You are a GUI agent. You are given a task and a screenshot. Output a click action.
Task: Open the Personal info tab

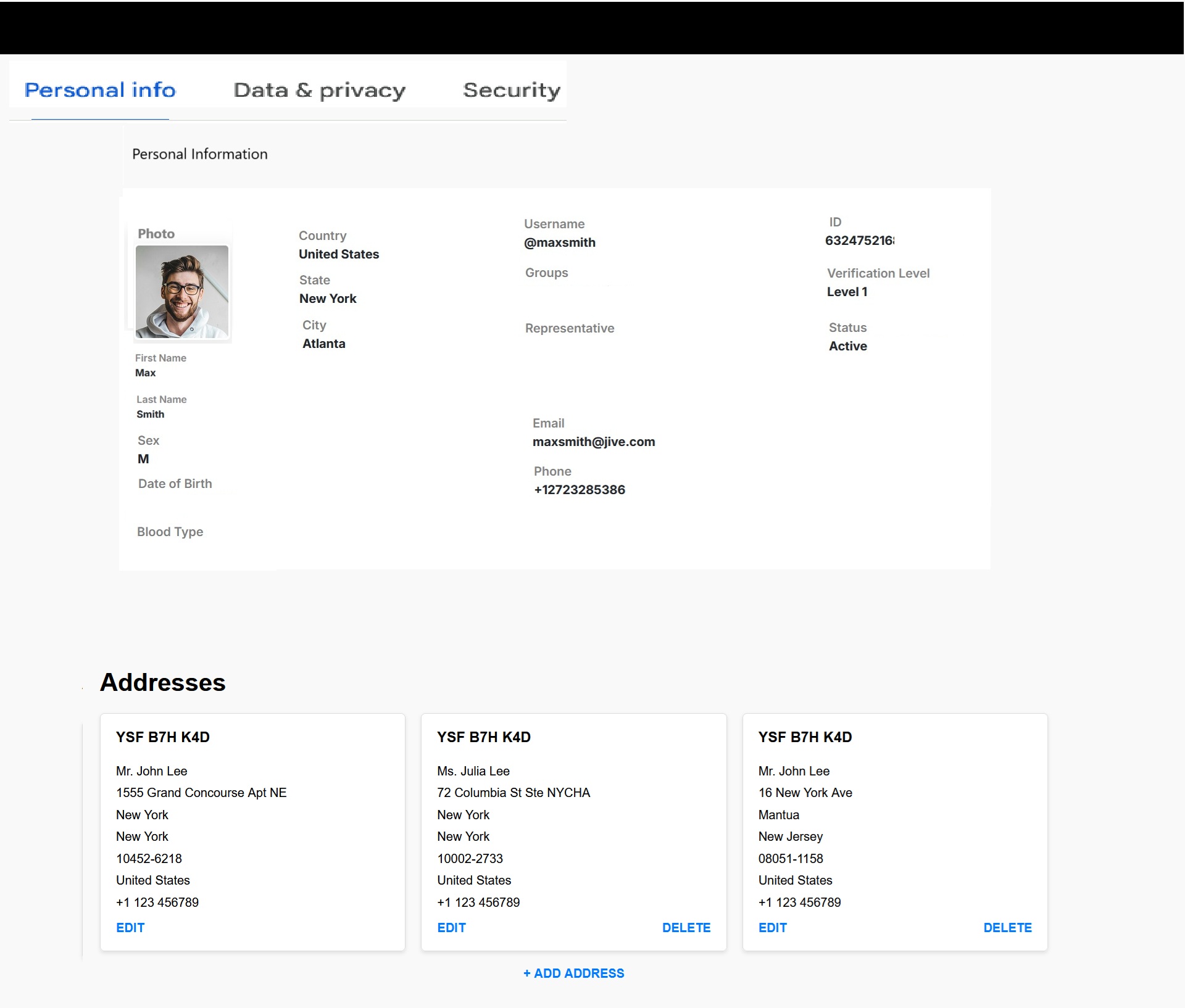(100, 90)
